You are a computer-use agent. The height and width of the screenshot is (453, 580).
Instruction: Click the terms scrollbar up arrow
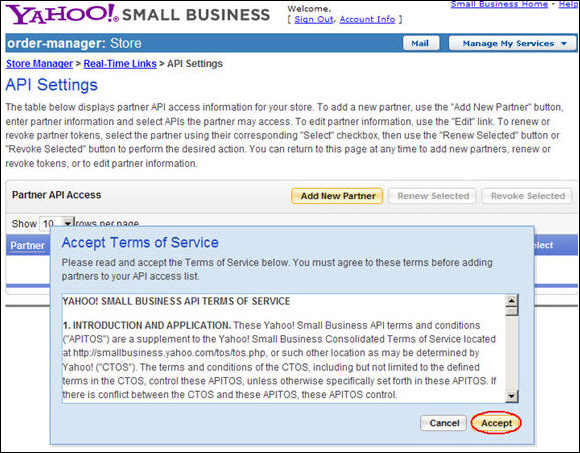click(x=512, y=301)
